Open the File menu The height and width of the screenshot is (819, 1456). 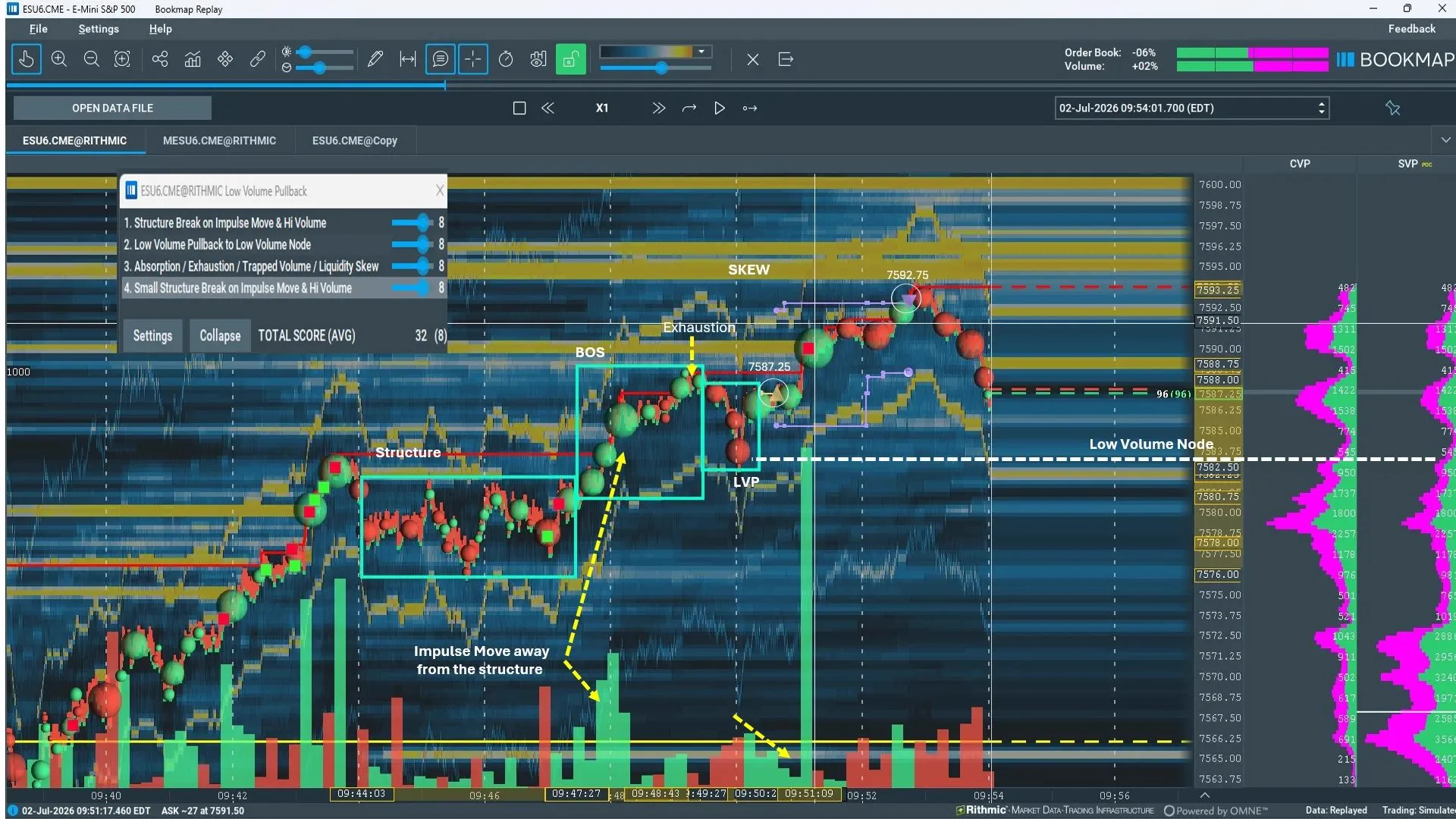point(39,29)
